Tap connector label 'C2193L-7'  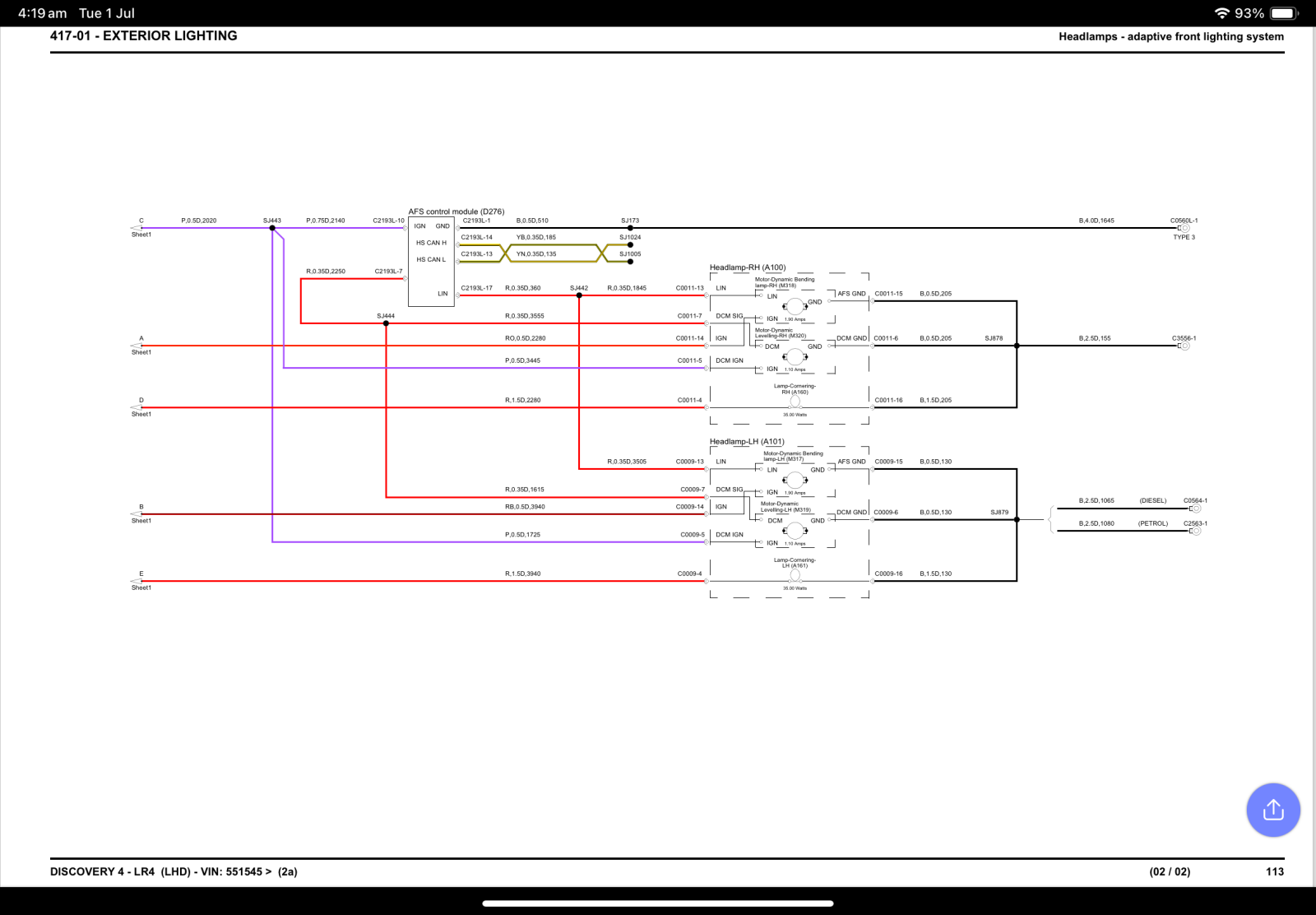click(x=389, y=271)
